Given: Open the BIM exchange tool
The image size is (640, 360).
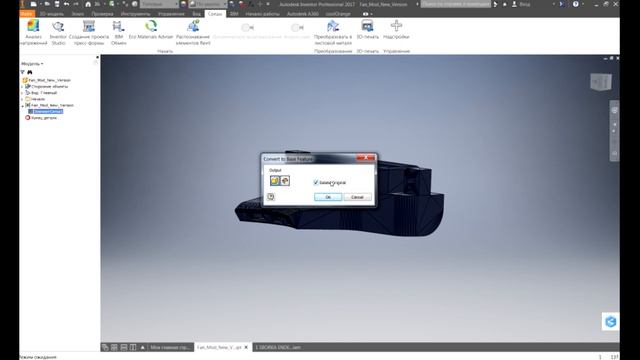Looking at the screenshot, I should tap(118, 32).
